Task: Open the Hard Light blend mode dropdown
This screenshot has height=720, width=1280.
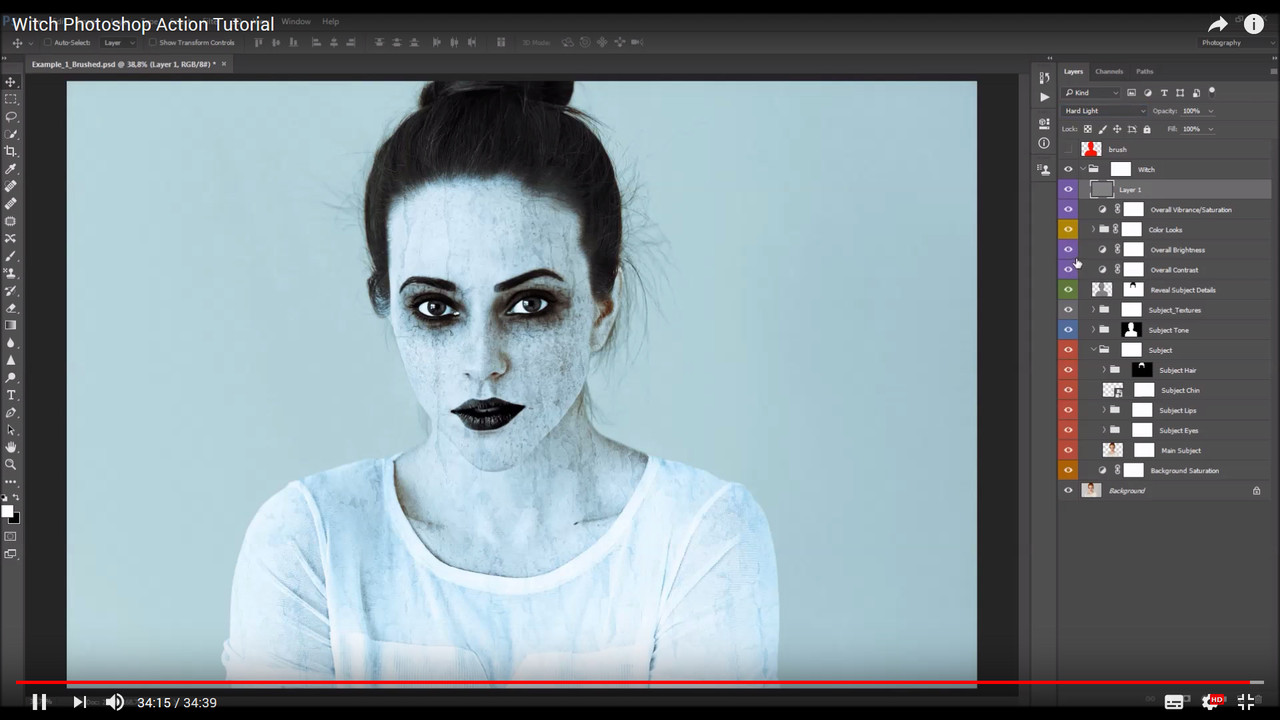Action: [1103, 111]
